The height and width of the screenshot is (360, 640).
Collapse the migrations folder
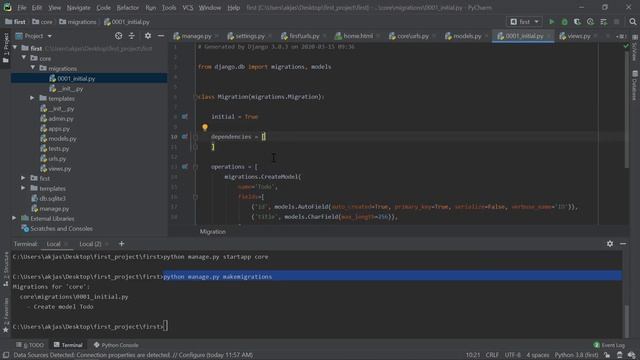coord(33,68)
